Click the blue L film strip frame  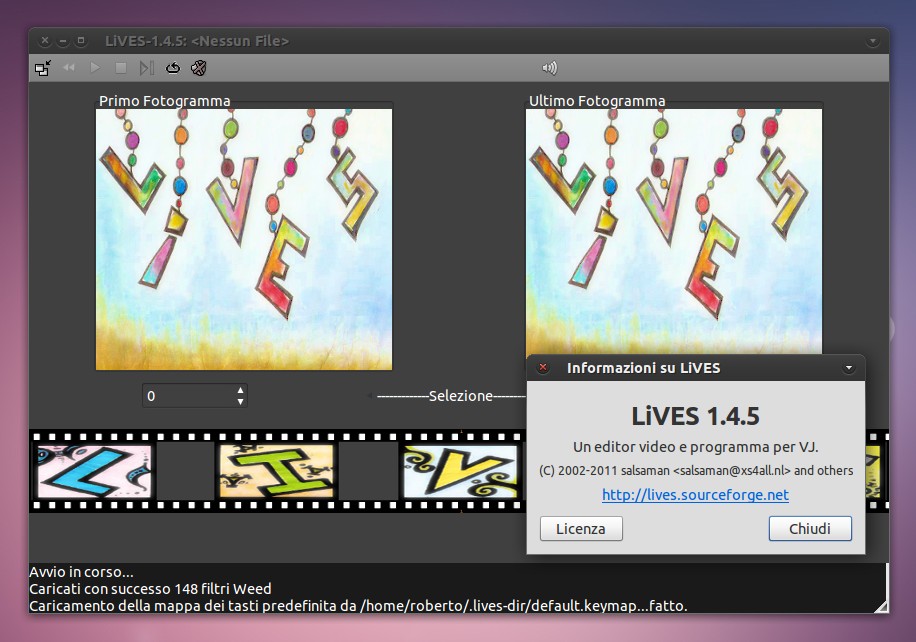(x=95, y=471)
